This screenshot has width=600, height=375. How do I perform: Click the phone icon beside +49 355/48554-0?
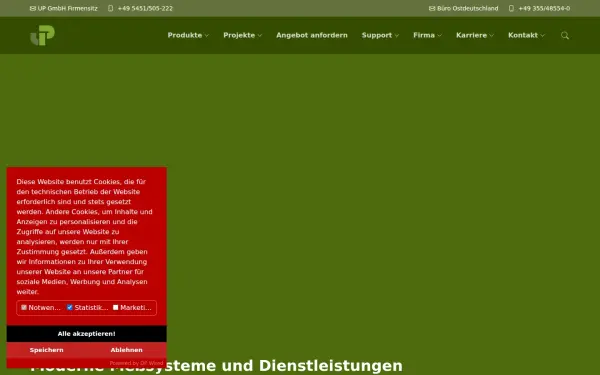click(x=511, y=8)
